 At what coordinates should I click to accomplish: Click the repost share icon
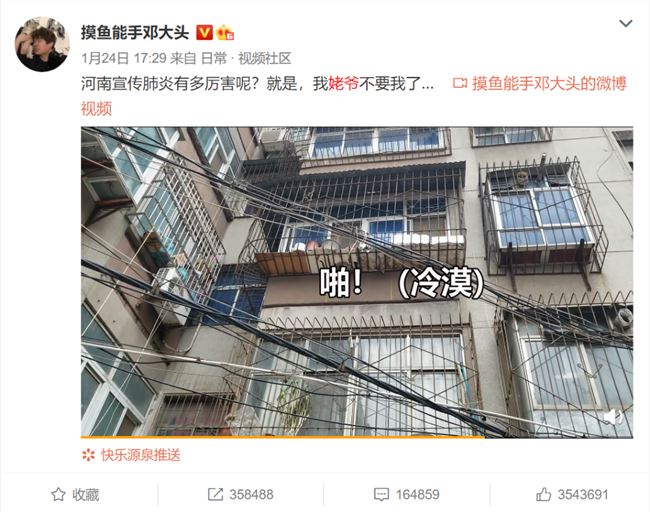[215, 494]
